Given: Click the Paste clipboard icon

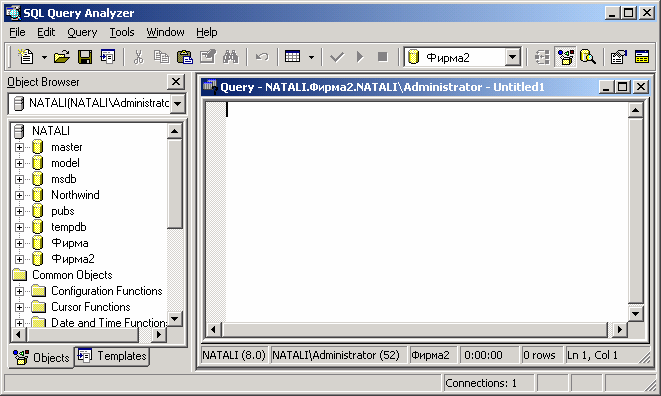Looking at the screenshot, I should click(184, 57).
